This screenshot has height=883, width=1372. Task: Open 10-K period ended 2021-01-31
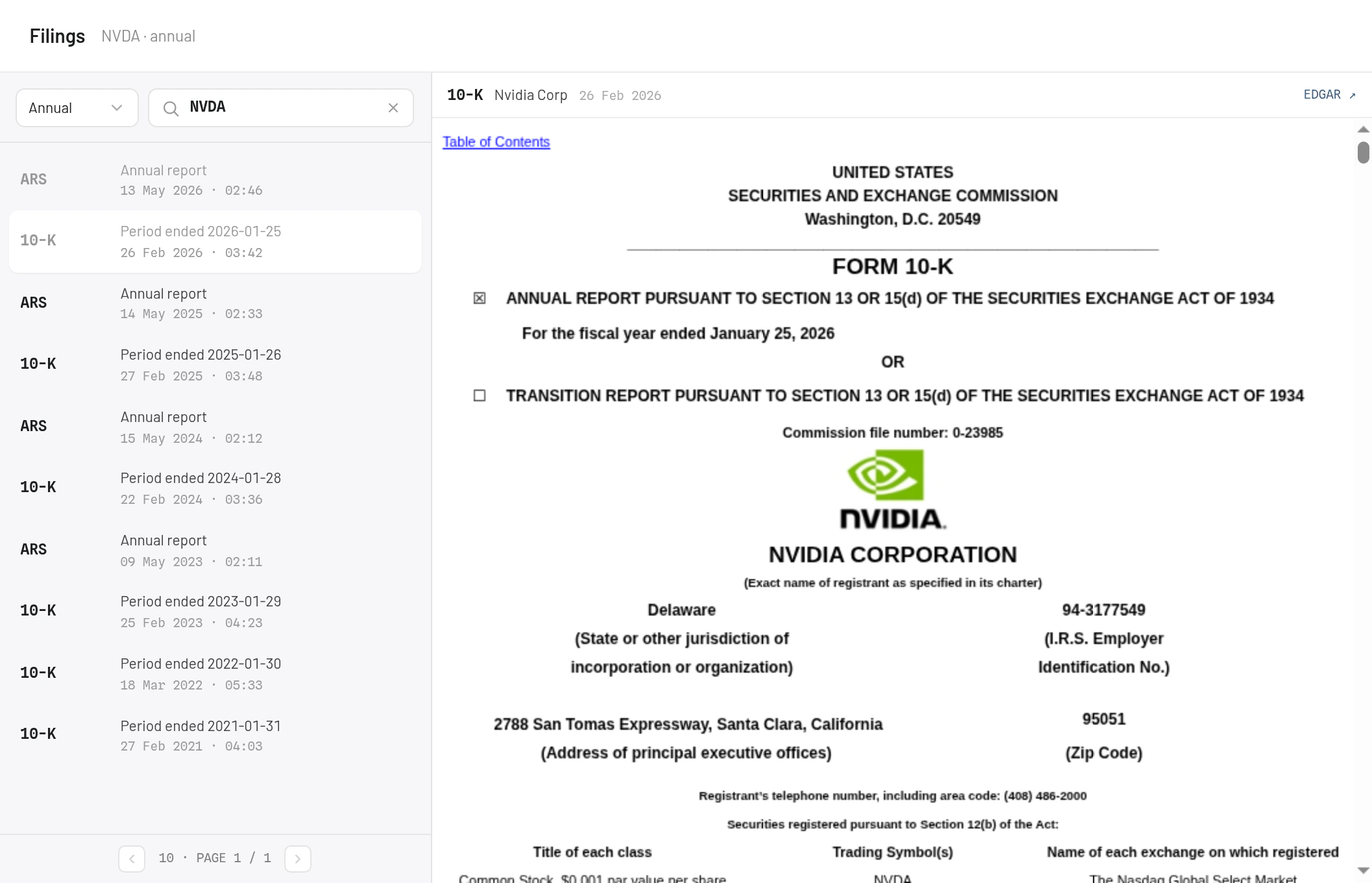coord(215,735)
